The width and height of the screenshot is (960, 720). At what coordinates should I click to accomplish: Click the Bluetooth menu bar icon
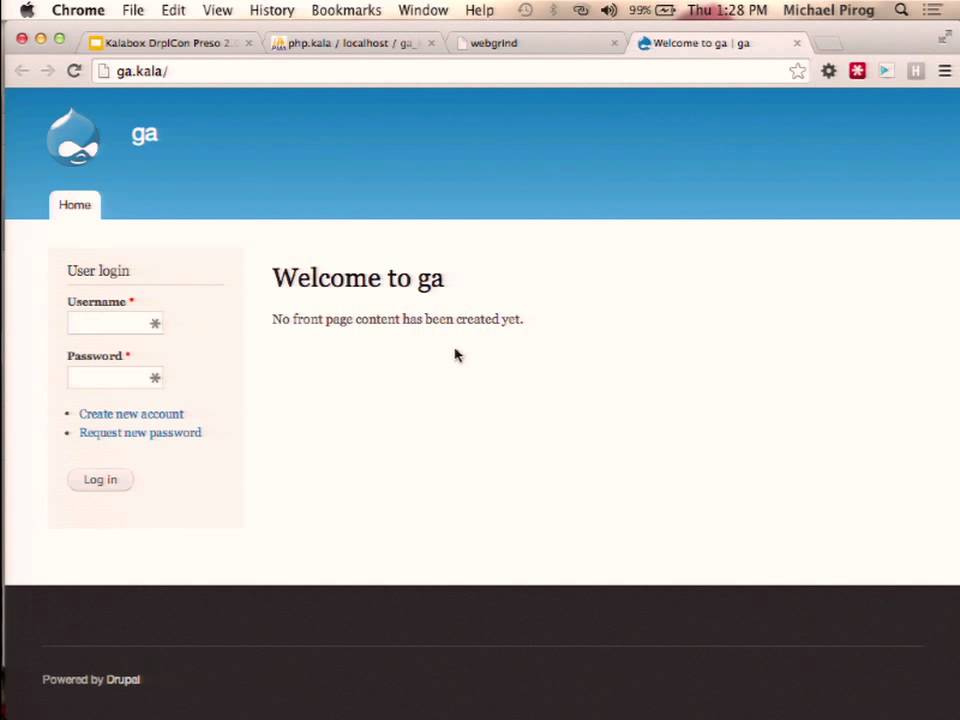point(553,10)
